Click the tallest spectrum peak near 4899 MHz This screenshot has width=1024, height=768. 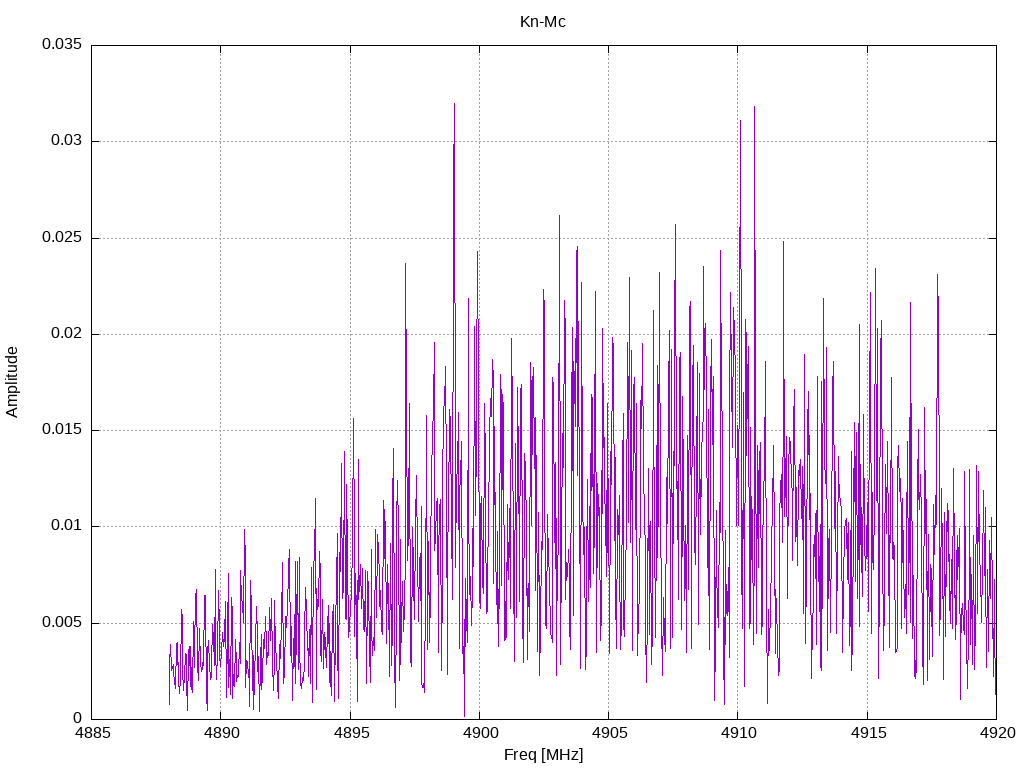(455, 104)
